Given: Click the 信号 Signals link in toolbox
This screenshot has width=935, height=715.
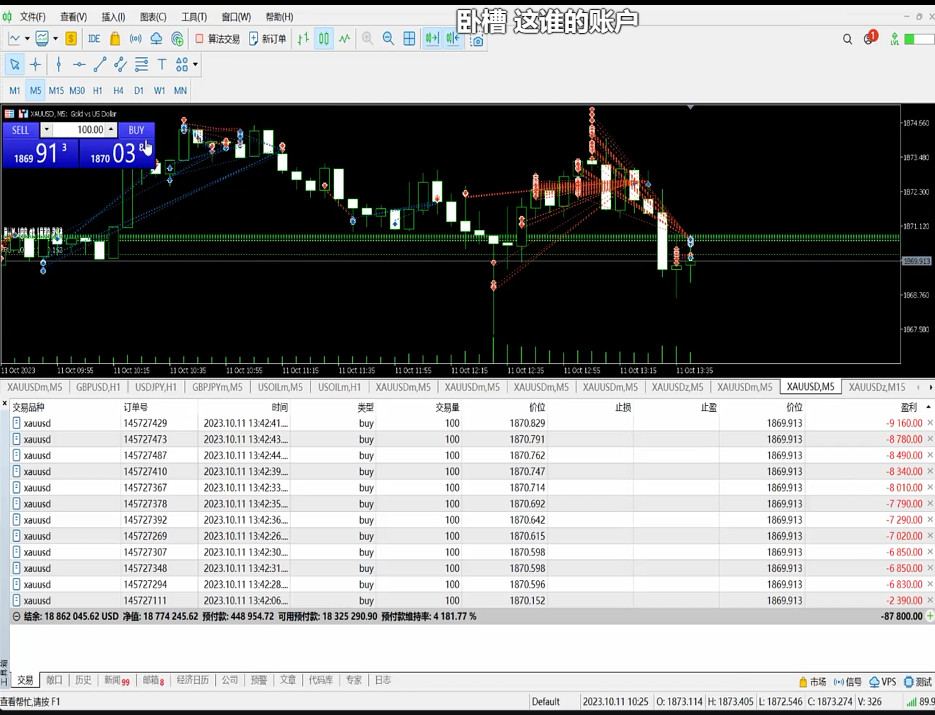Looking at the screenshot, I should tap(848, 682).
